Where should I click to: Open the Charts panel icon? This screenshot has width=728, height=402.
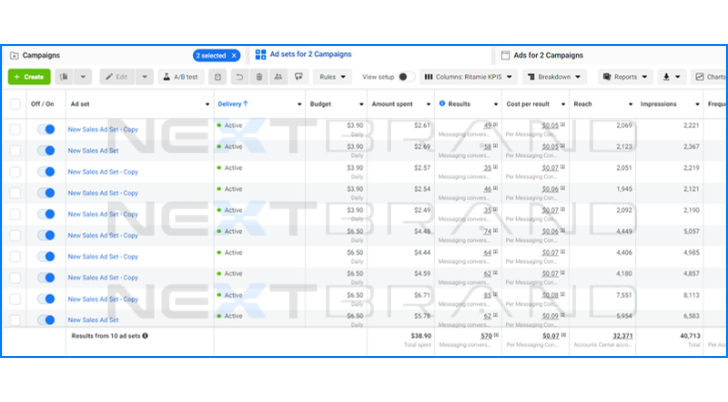(710, 77)
